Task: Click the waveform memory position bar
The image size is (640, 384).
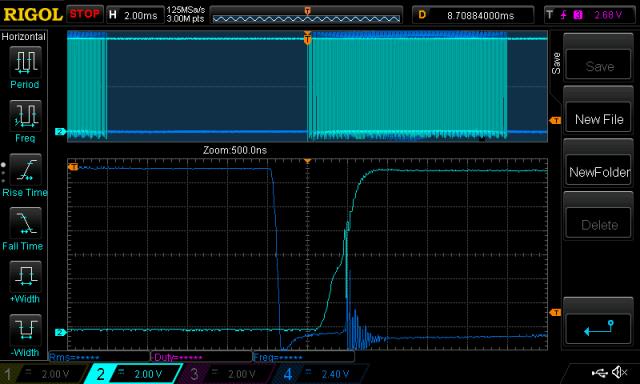Action: click(307, 16)
